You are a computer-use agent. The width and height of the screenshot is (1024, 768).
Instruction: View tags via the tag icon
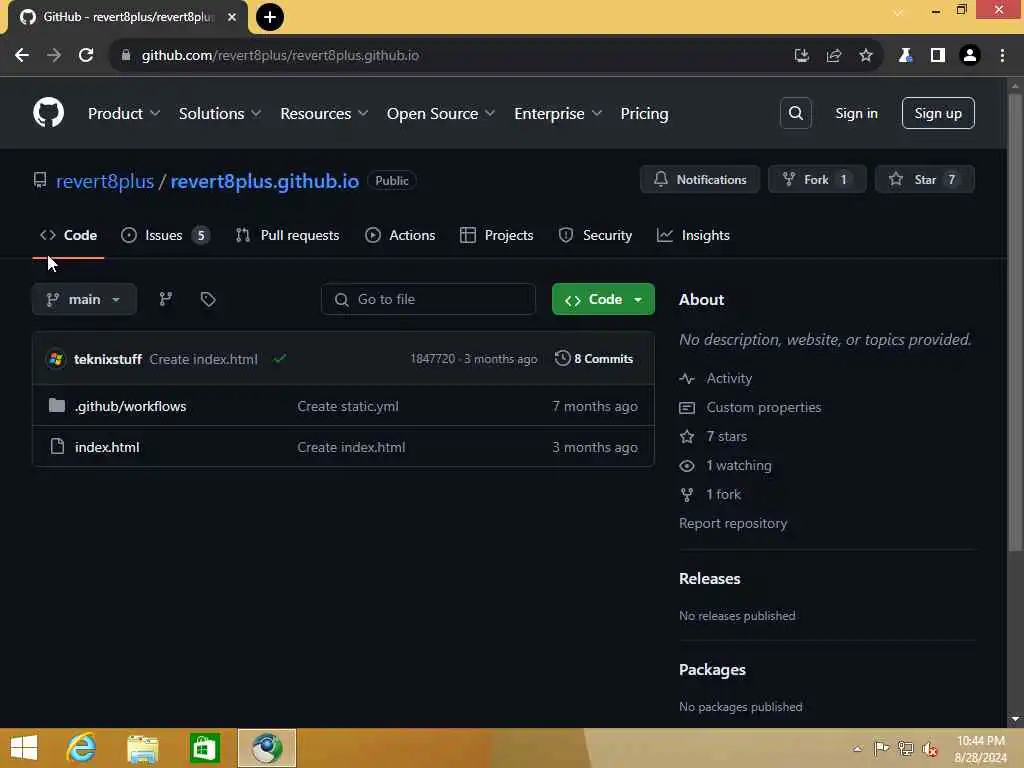point(208,299)
